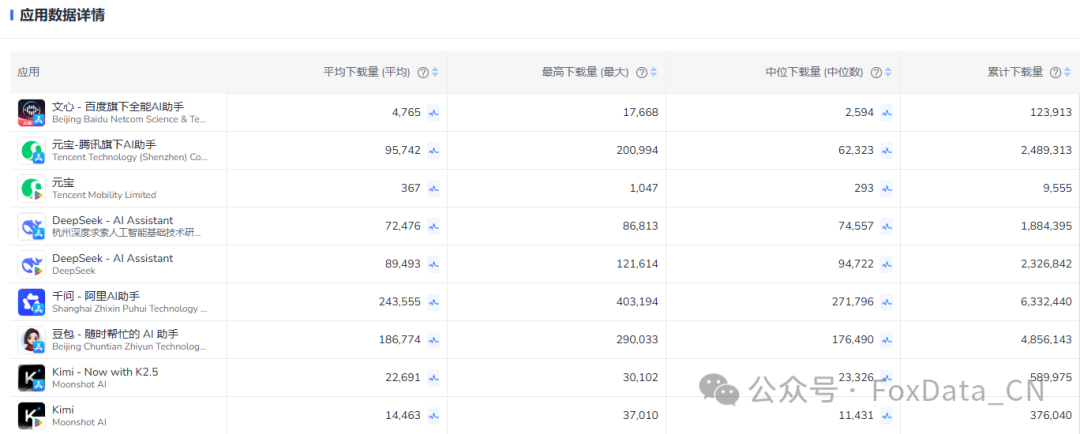Image resolution: width=1080 pixels, height=434 pixels.
Task: Click help icon next to 累计下载量
Action: point(1055,72)
